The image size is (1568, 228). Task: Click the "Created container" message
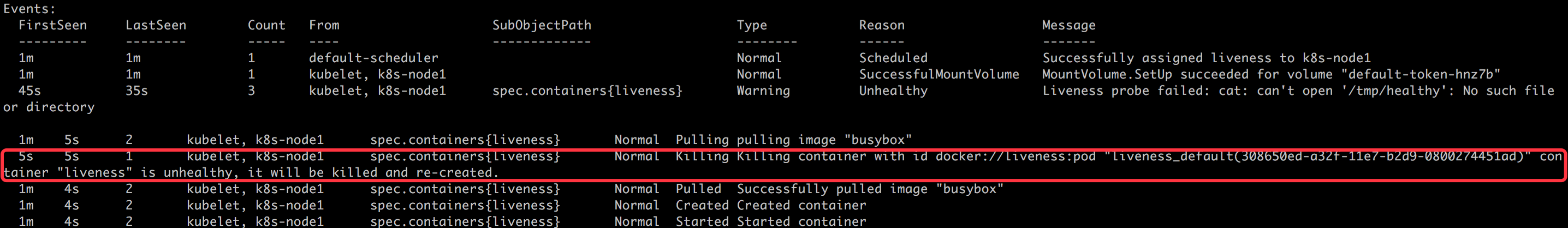coord(801,206)
